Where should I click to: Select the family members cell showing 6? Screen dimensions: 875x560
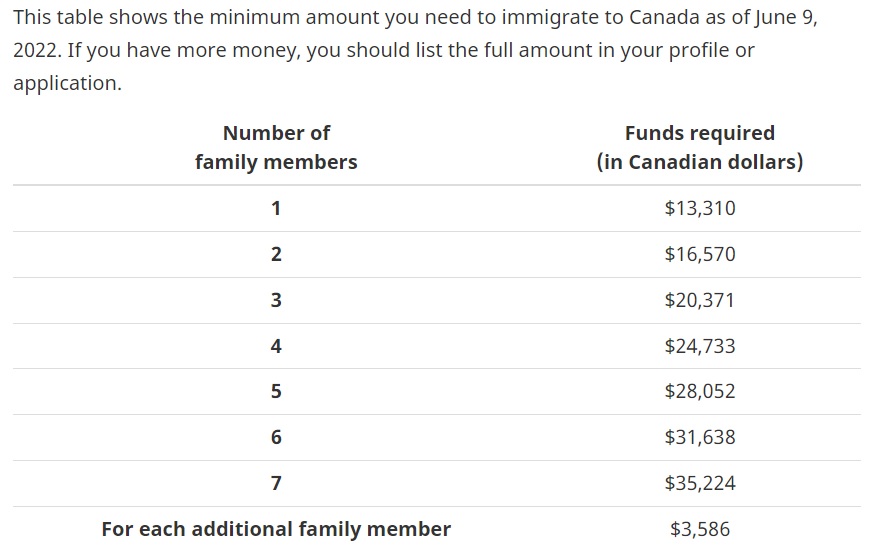(276, 438)
